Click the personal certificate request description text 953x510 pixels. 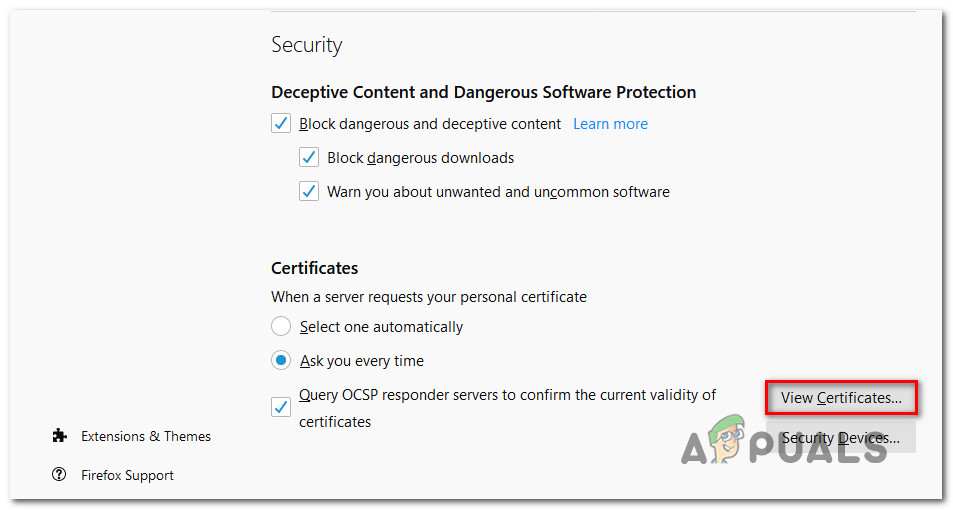pyautogui.click(x=428, y=297)
